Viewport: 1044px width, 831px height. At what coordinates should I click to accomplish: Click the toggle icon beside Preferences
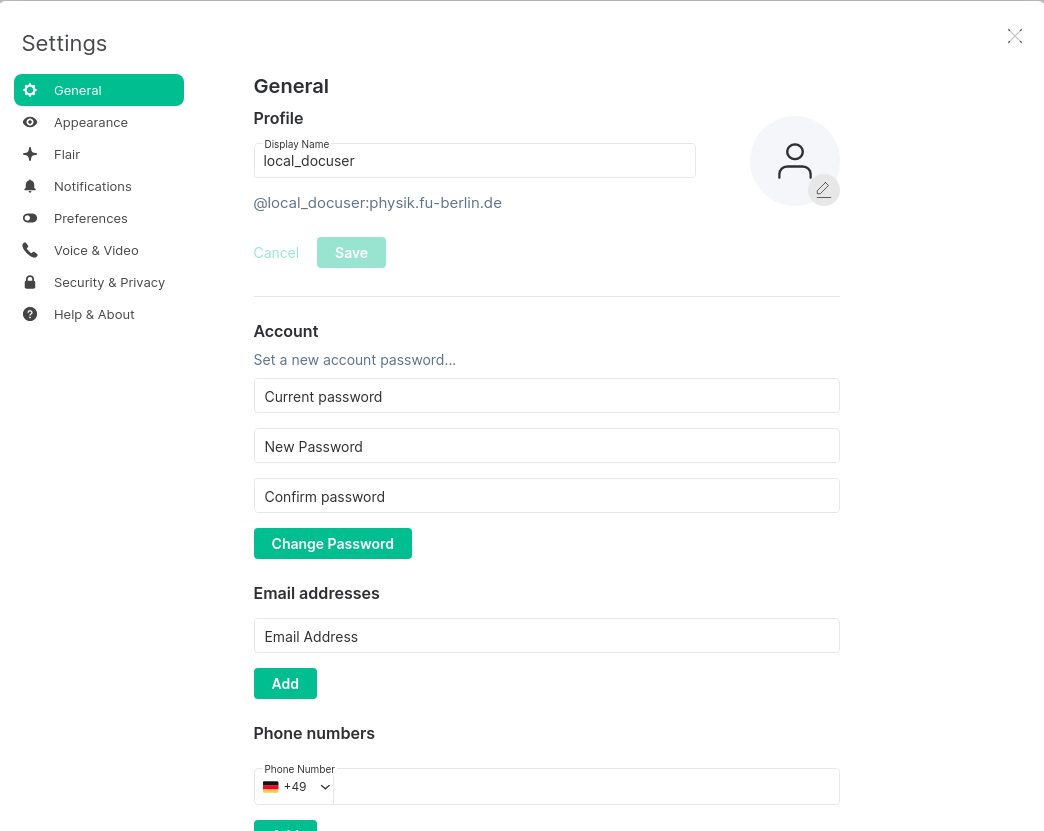click(30, 218)
